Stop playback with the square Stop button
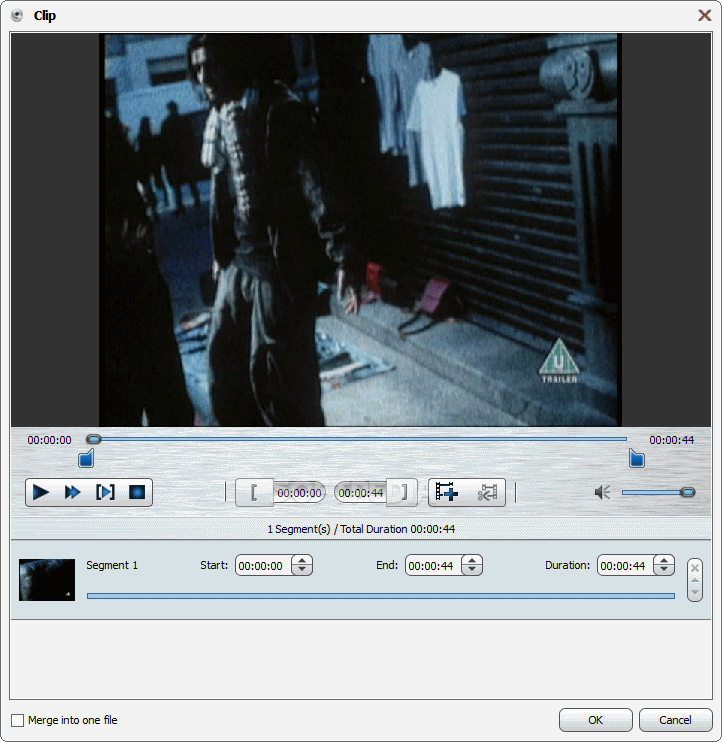Screen dimensions: 722x742 tap(137, 493)
